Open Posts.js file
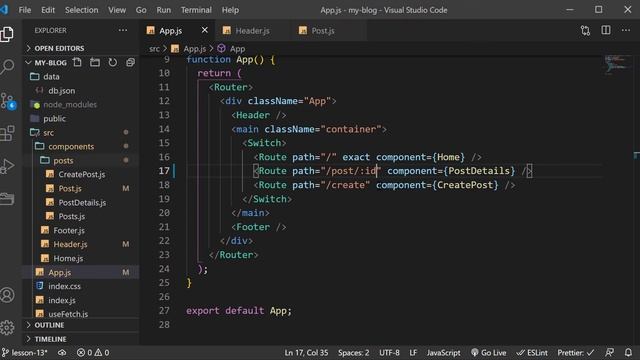The image size is (640, 360). (x=71, y=216)
